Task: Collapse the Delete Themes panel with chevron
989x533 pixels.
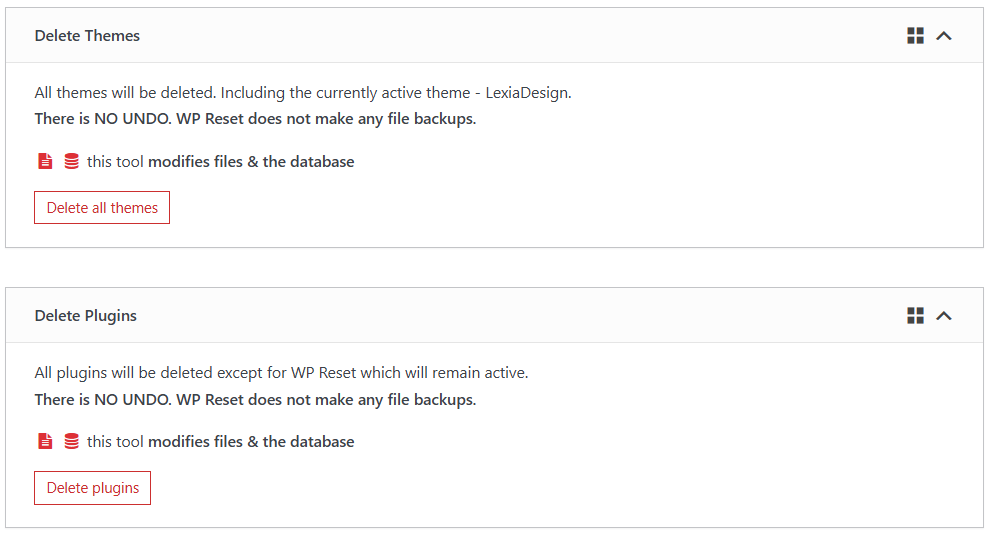Action: coord(944,36)
